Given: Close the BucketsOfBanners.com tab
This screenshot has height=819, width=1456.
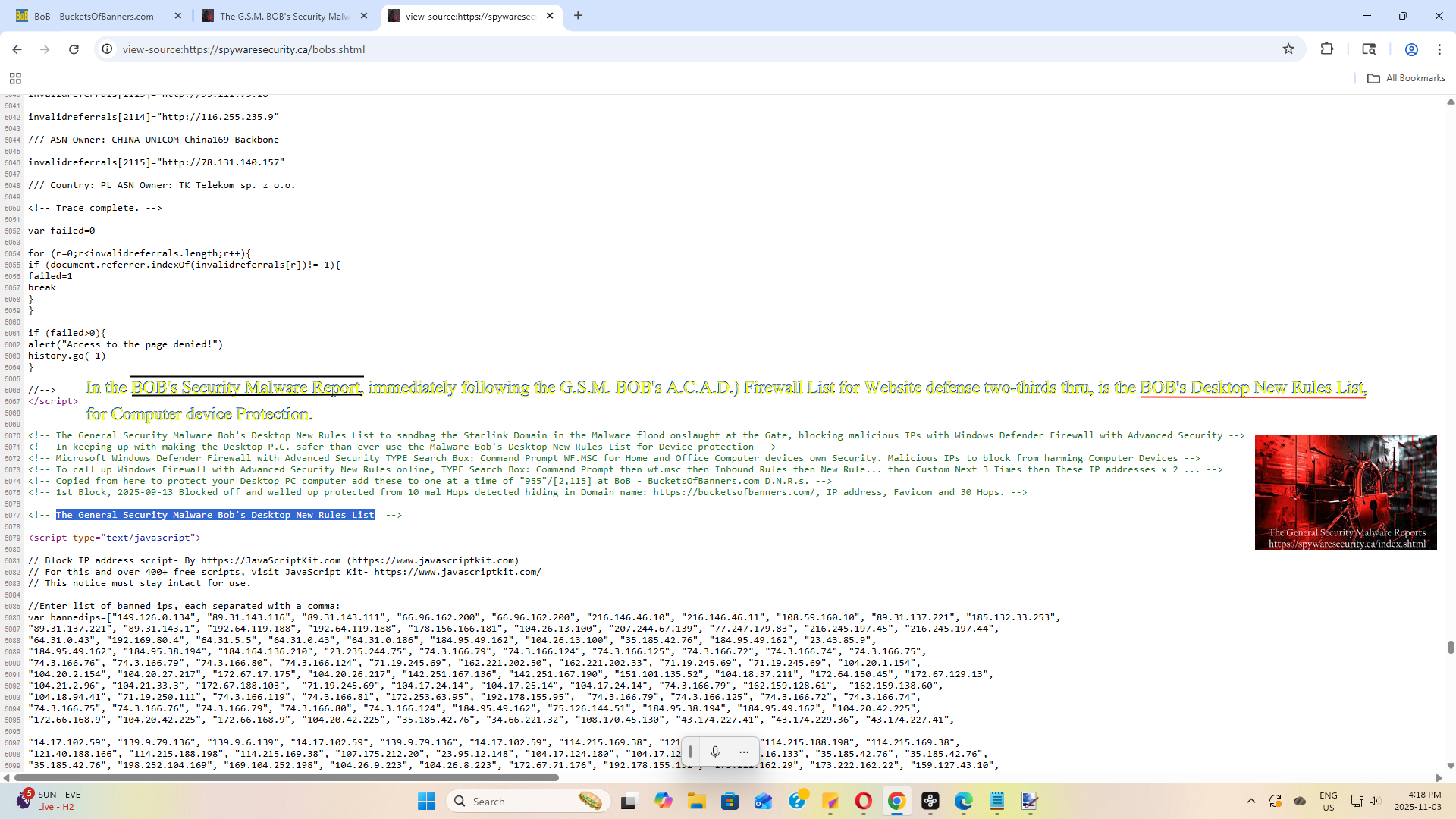Looking at the screenshot, I should [x=178, y=16].
